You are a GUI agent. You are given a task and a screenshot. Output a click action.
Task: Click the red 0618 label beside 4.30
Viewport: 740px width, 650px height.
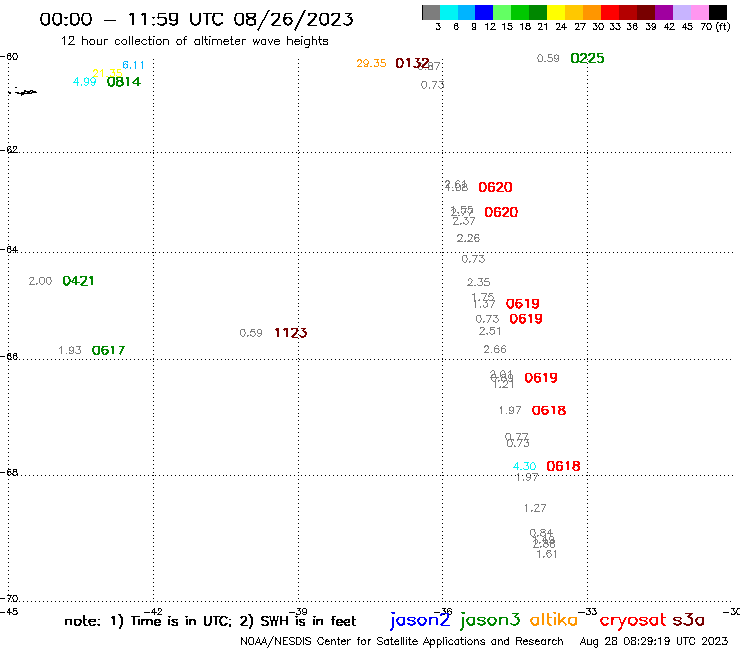(563, 466)
